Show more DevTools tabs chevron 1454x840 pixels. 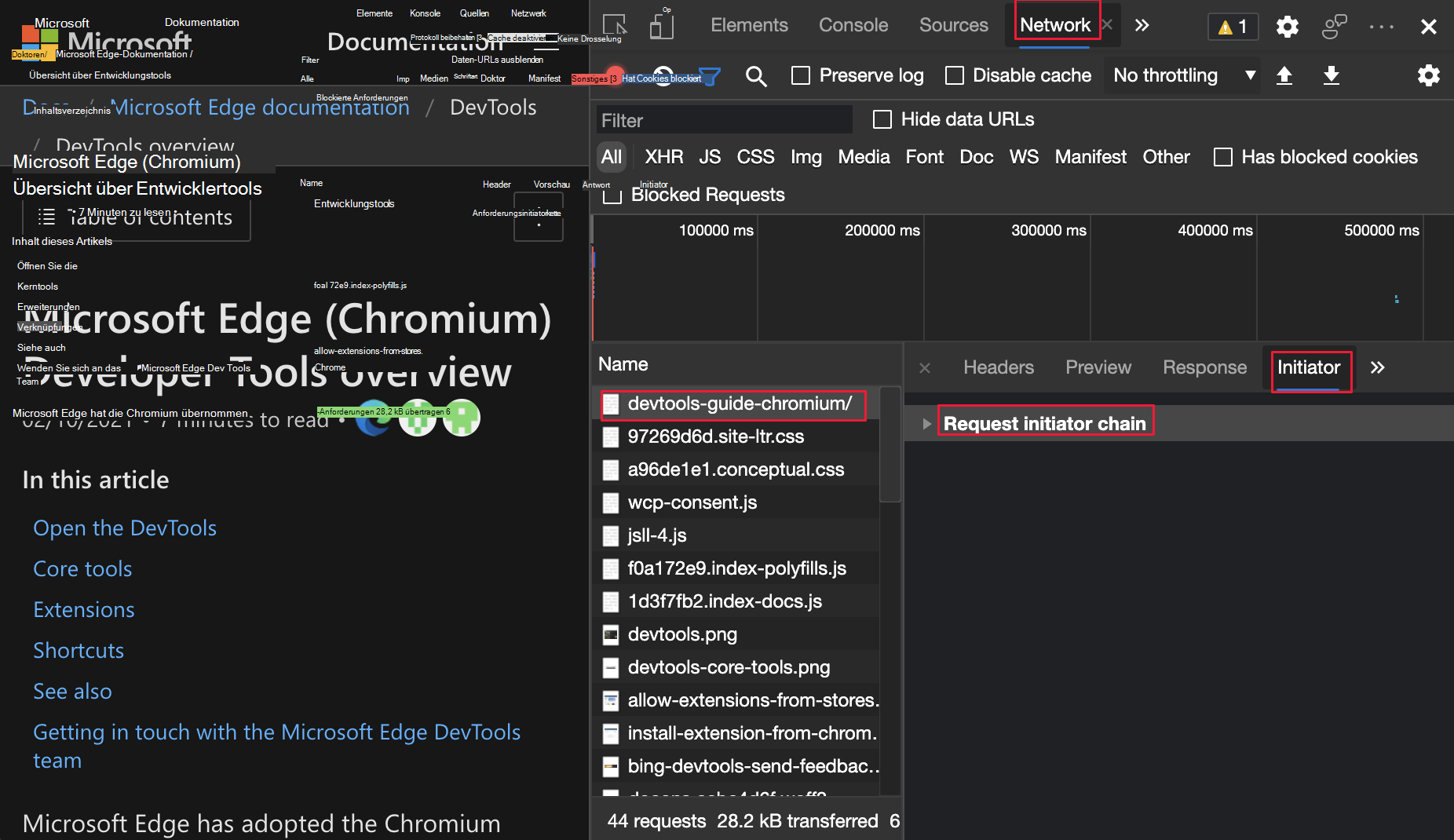(1142, 25)
